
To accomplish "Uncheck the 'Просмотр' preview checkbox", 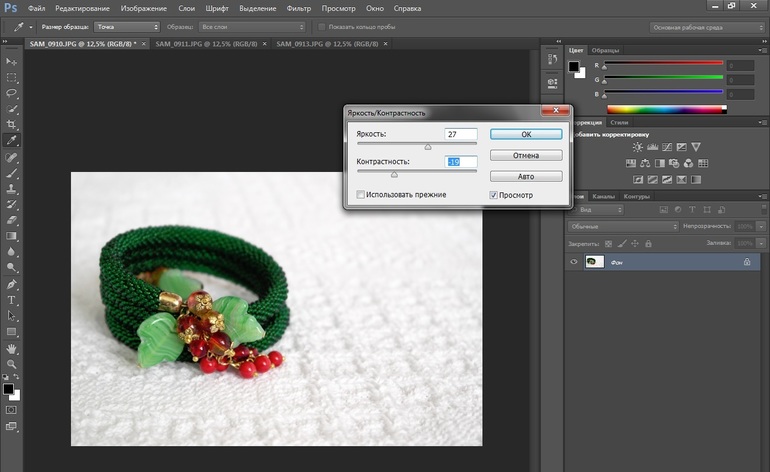I will pos(493,194).
